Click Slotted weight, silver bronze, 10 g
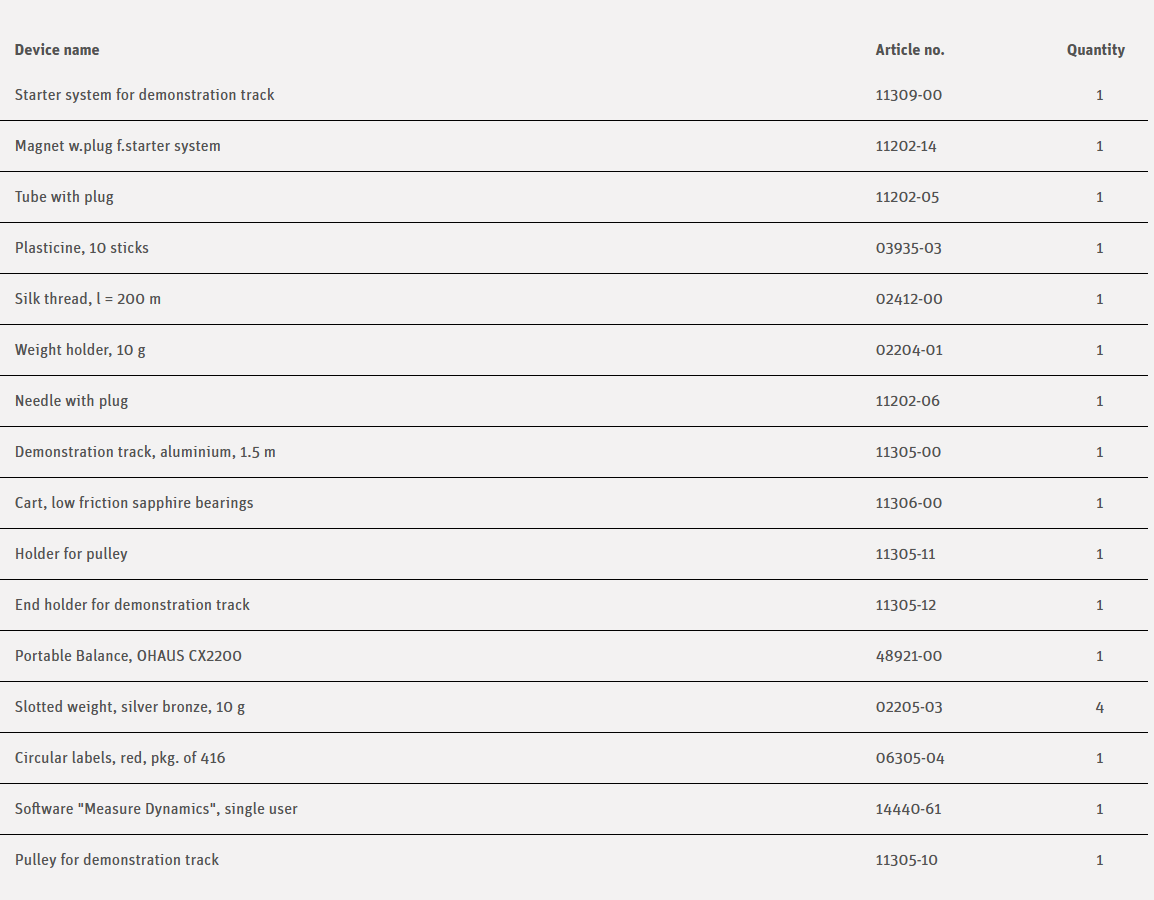1154x900 pixels. pyautogui.click(x=129, y=707)
